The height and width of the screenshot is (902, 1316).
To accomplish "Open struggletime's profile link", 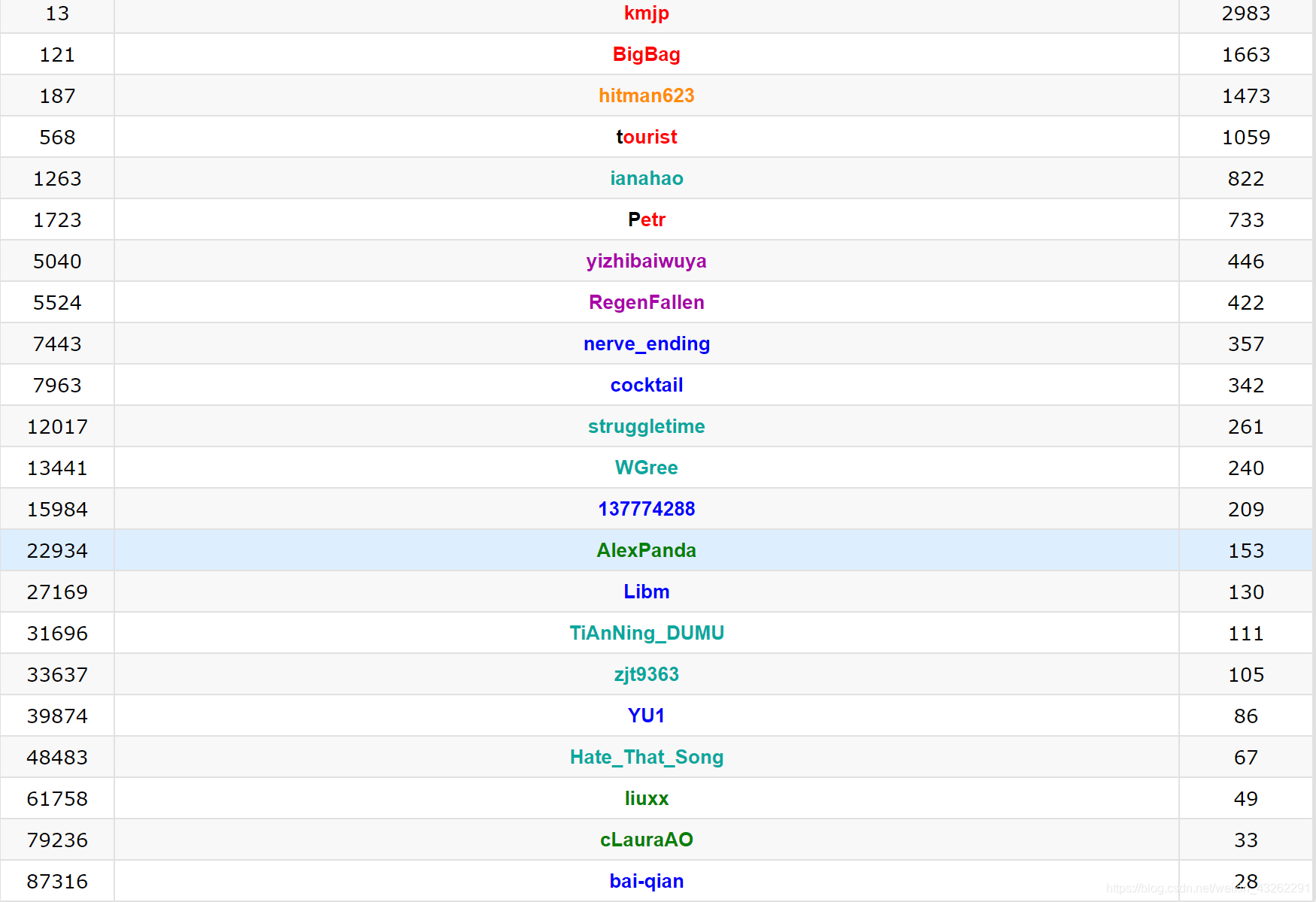I will coord(646,426).
